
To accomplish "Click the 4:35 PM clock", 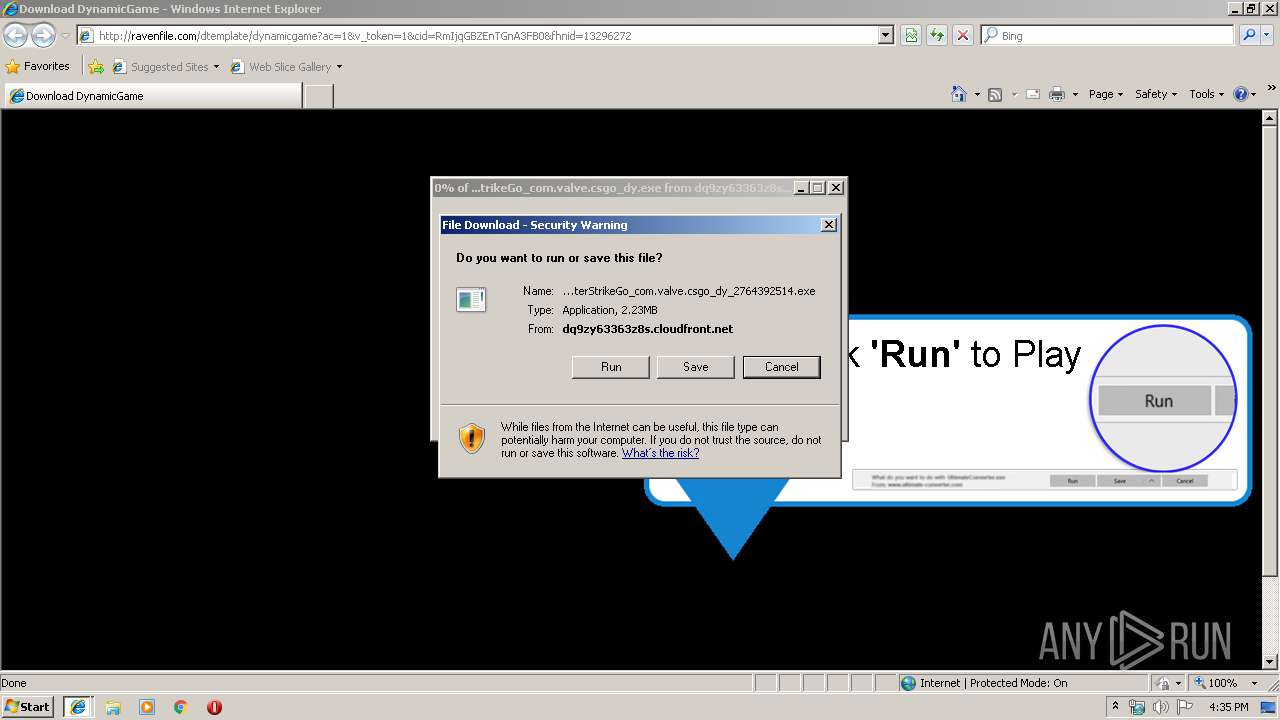I will point(1229,707).
